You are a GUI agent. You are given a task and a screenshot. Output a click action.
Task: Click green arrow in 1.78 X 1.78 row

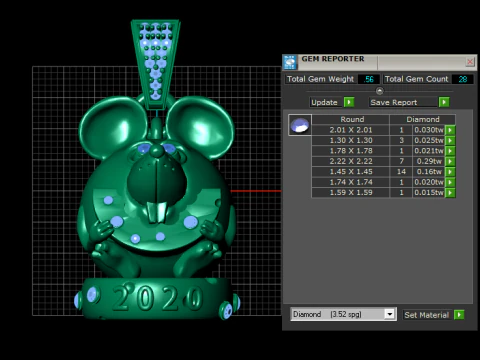pos(450,151)
